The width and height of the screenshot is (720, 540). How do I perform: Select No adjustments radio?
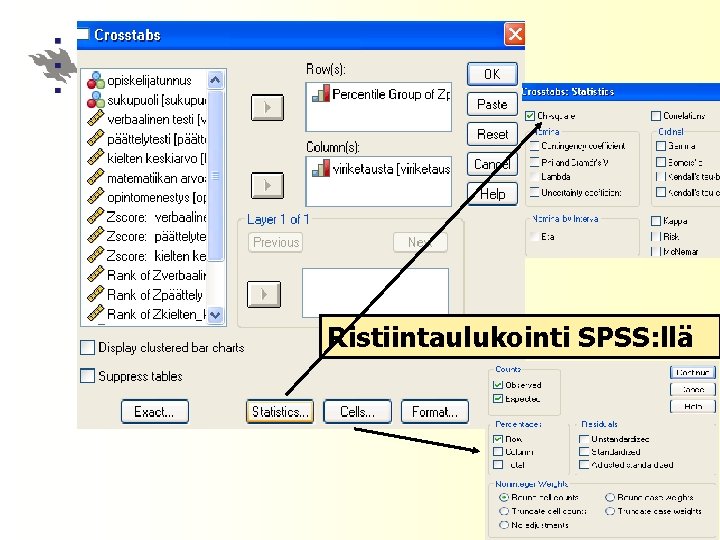(504, 525)
